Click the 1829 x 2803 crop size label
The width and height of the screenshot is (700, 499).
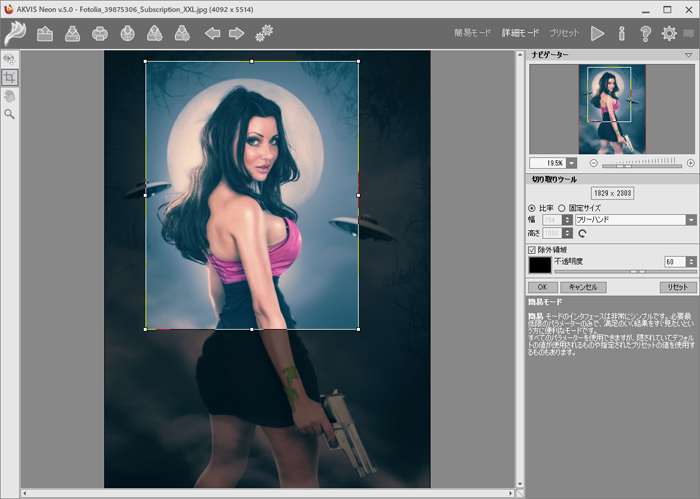612,193
